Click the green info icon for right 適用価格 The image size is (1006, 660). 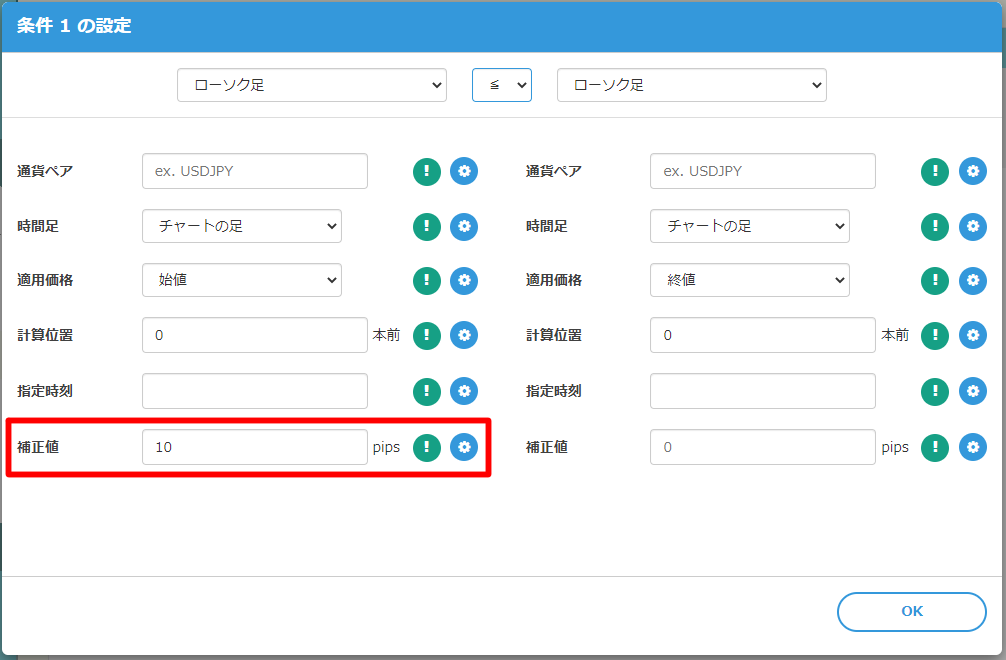pos(935,281)
